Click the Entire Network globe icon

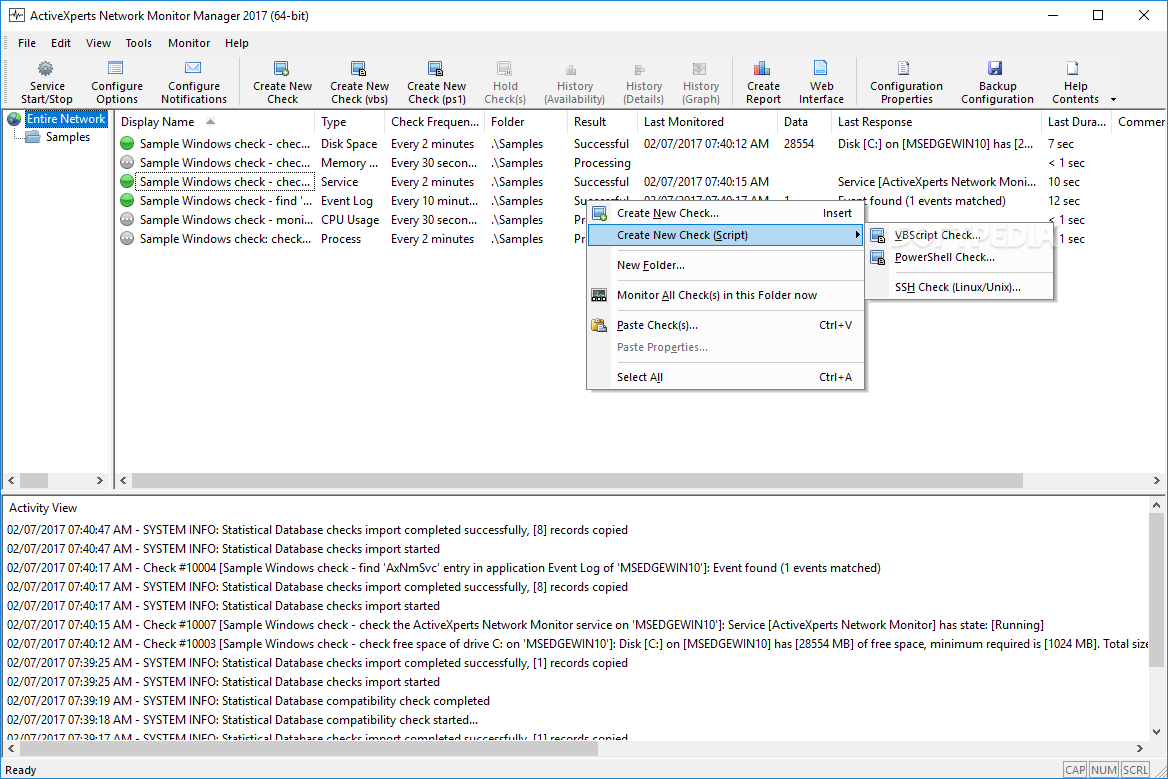coord(14,118)
